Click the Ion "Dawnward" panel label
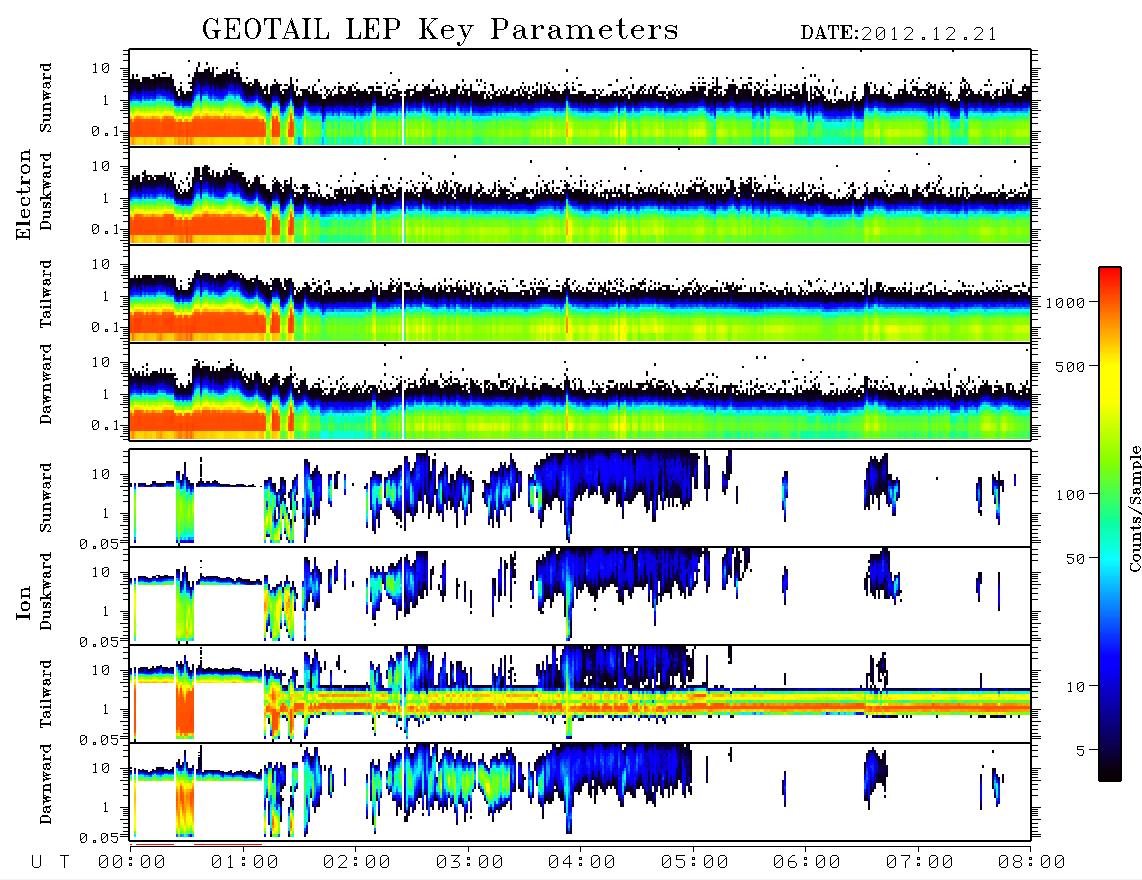 [x=46, y=784]
